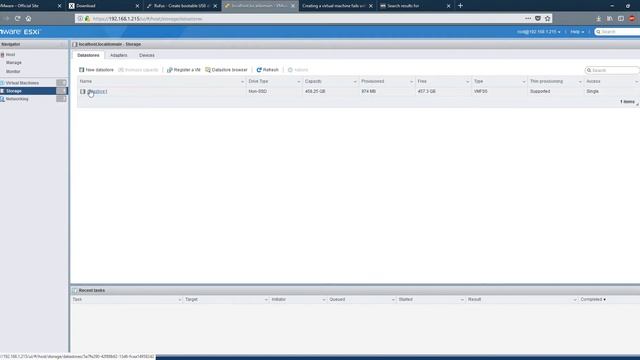The width and height of the screenshot is (640, 360).
Task: Open the Drive Type column dropdown arrow
Action: click(x=299, y=82)
